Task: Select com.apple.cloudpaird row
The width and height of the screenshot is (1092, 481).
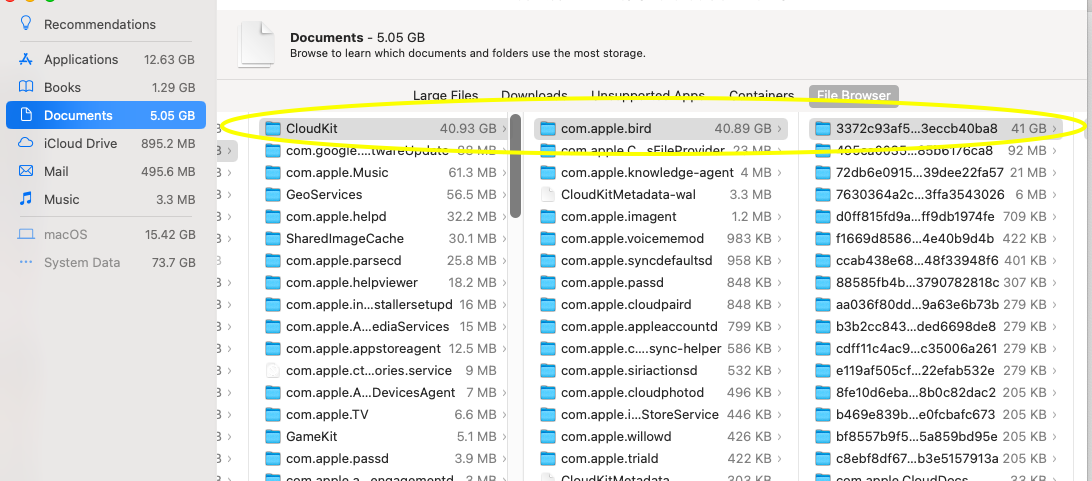Action: [x=660, y=304]
